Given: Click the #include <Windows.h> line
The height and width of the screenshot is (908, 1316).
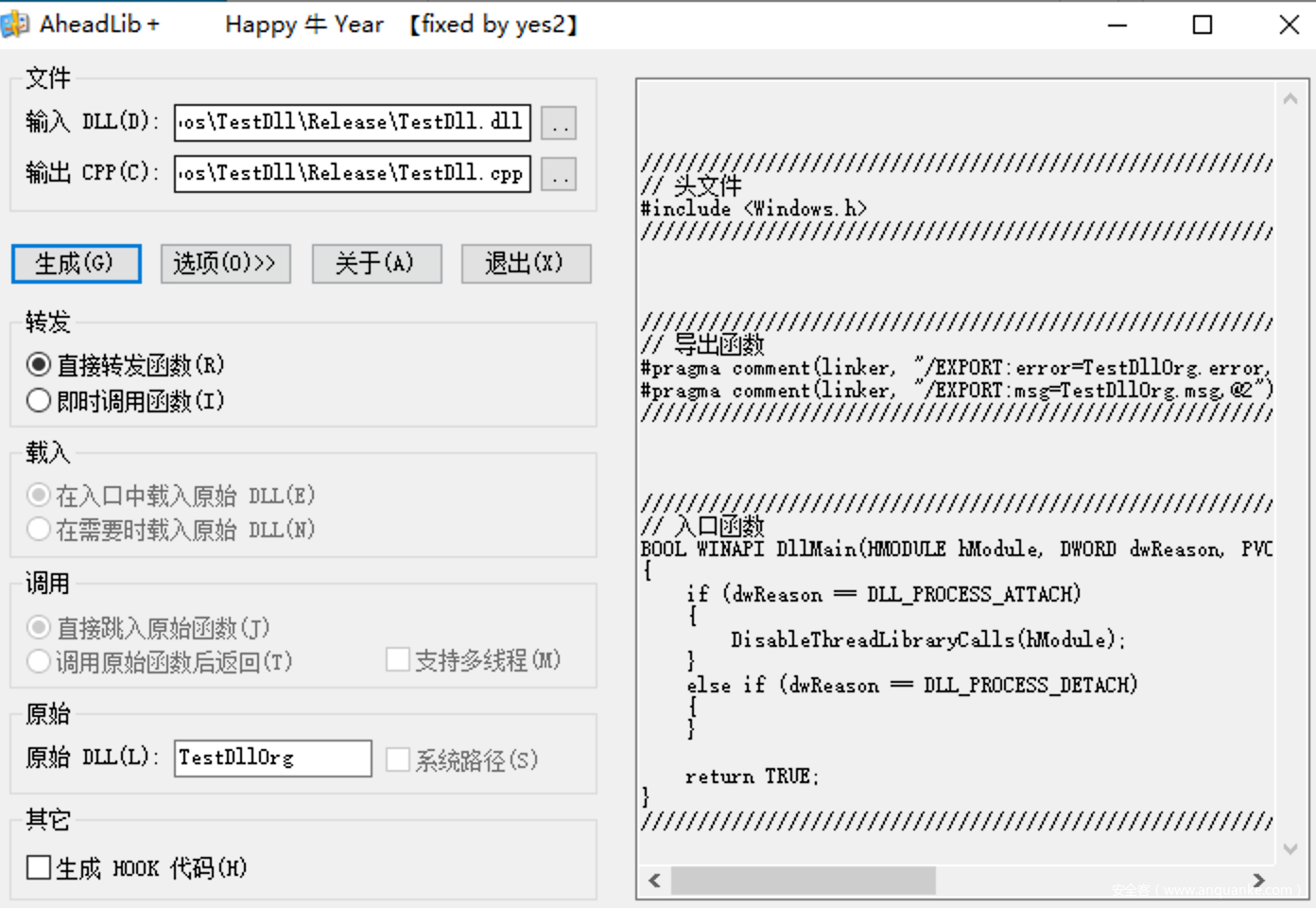Looking at the screenshot, I should coord(753,208).
